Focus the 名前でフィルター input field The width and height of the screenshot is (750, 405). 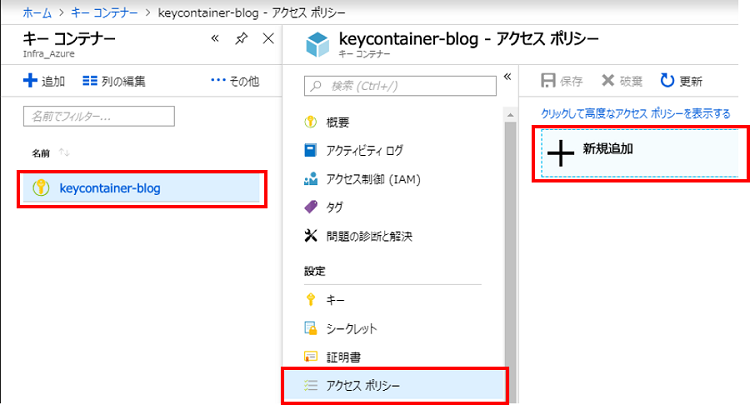point(99,116)
